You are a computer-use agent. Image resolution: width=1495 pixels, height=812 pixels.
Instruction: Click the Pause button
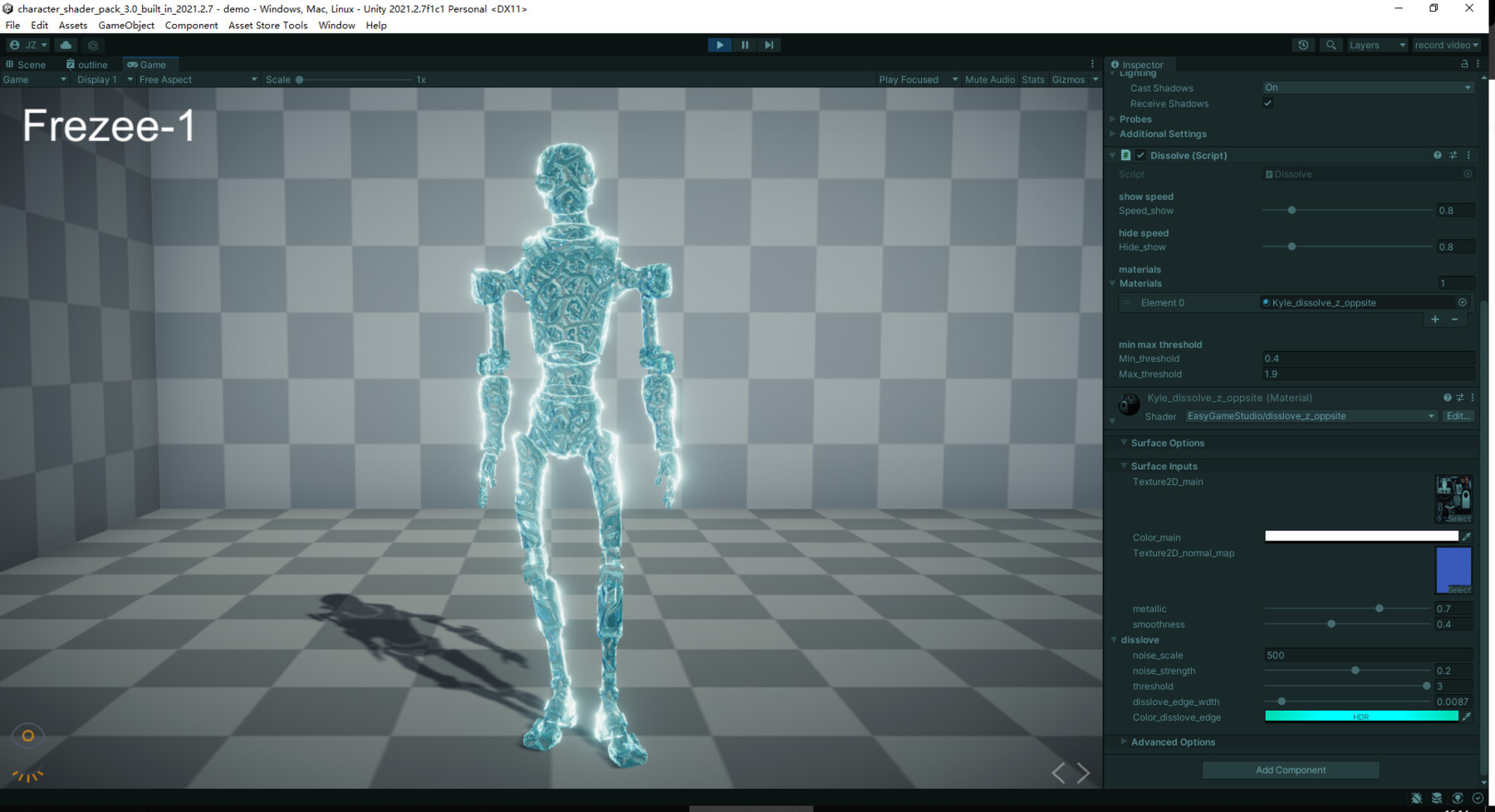pos(744,45)
